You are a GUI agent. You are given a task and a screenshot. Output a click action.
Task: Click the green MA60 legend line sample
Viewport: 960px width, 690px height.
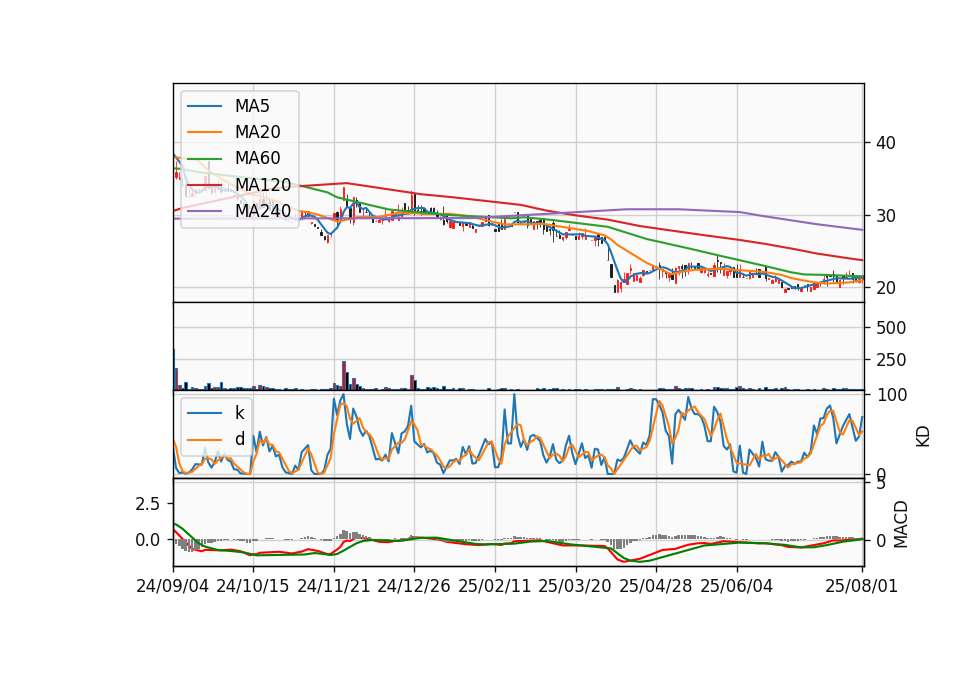pos(204,159)
